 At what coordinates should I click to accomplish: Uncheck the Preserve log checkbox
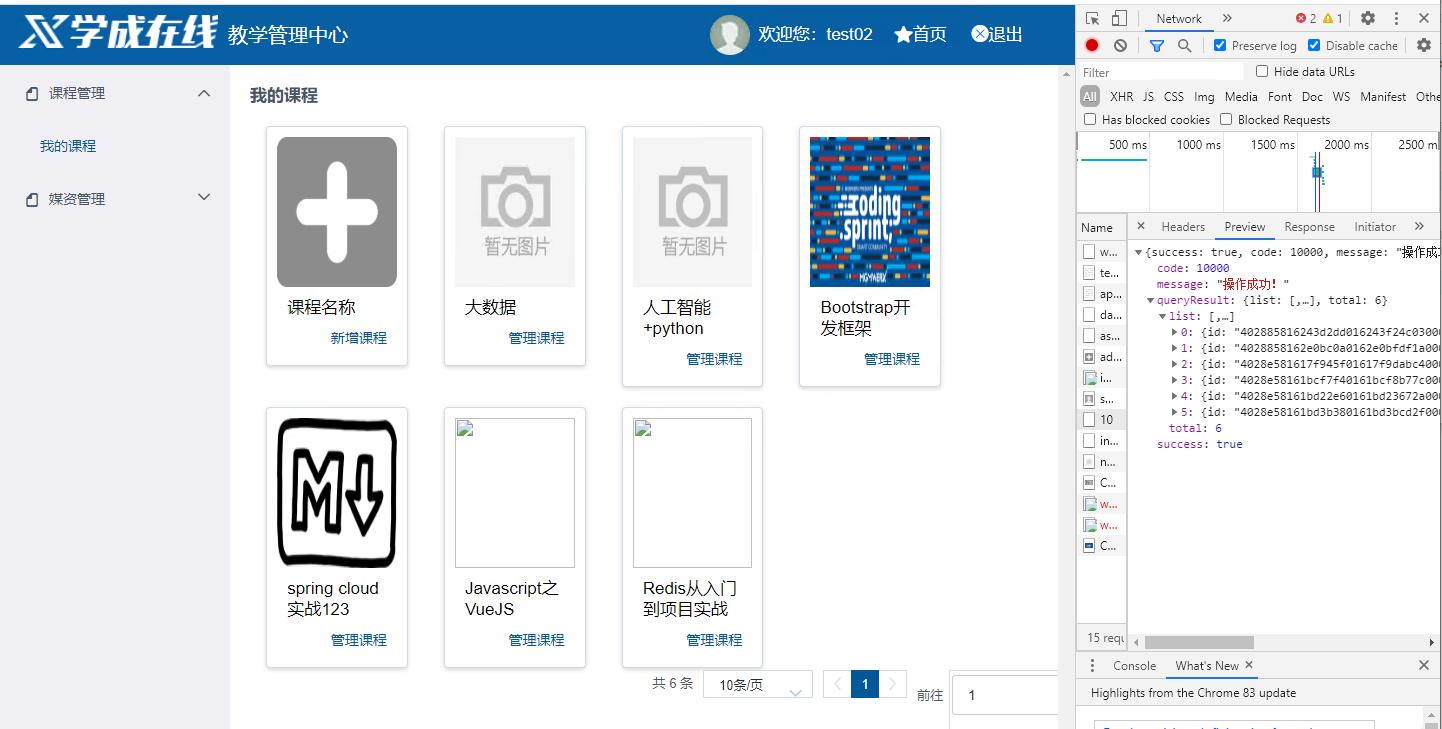pyautogui.click(x=1220, y=45)
